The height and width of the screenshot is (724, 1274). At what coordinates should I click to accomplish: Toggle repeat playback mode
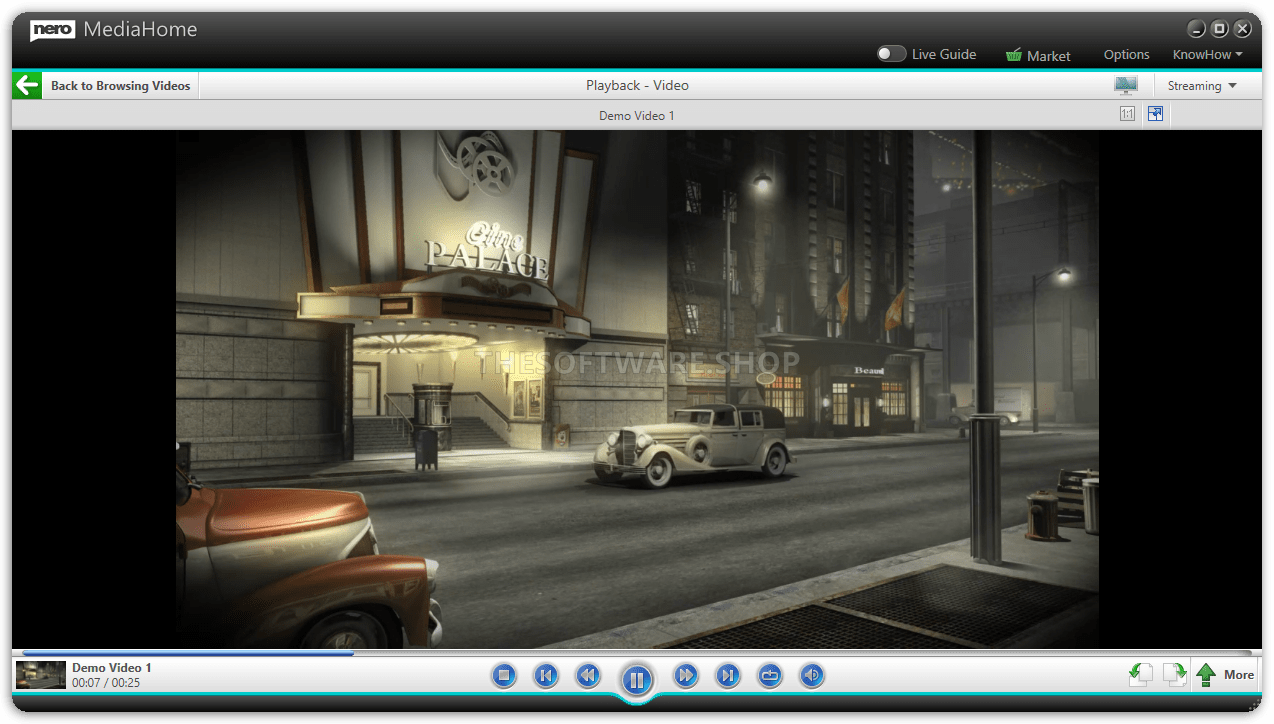click(x=770, y=676)
